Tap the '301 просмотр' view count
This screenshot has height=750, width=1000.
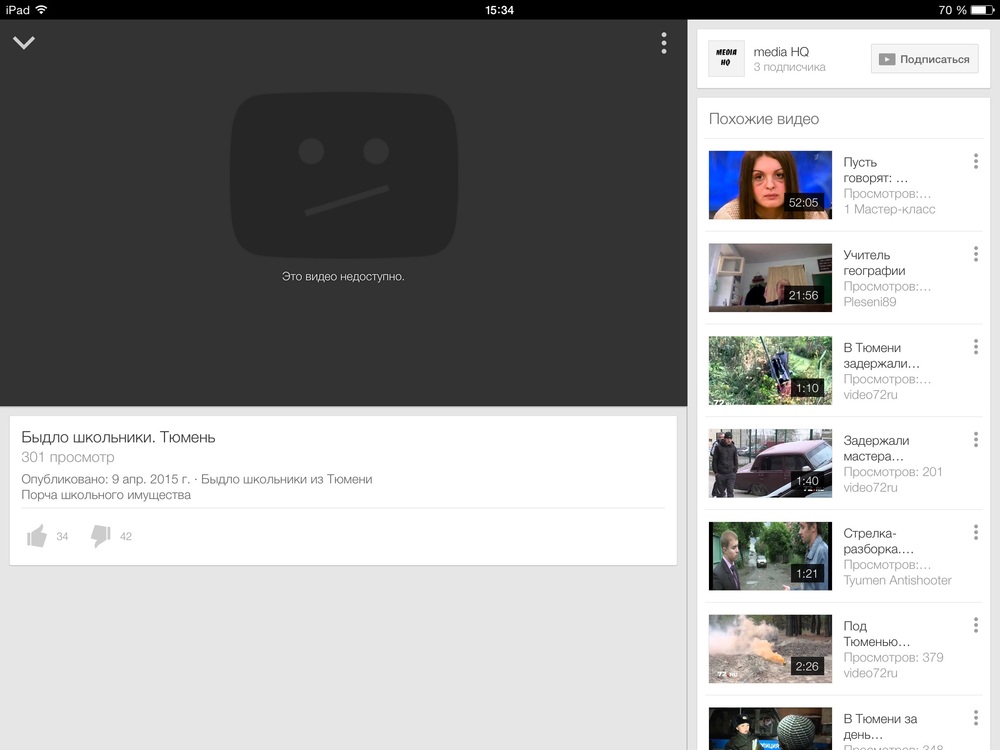(68, 457)
